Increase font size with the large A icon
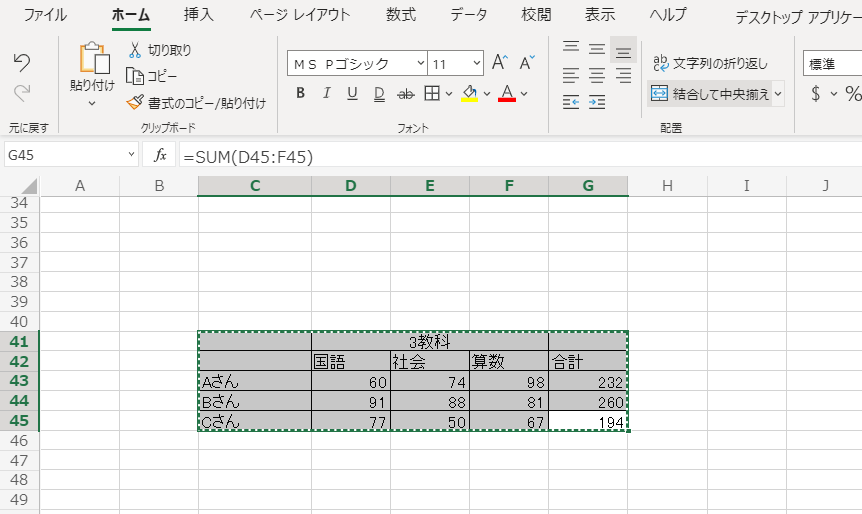This screenshot has height=514, width=862. (x=500, y=63)
